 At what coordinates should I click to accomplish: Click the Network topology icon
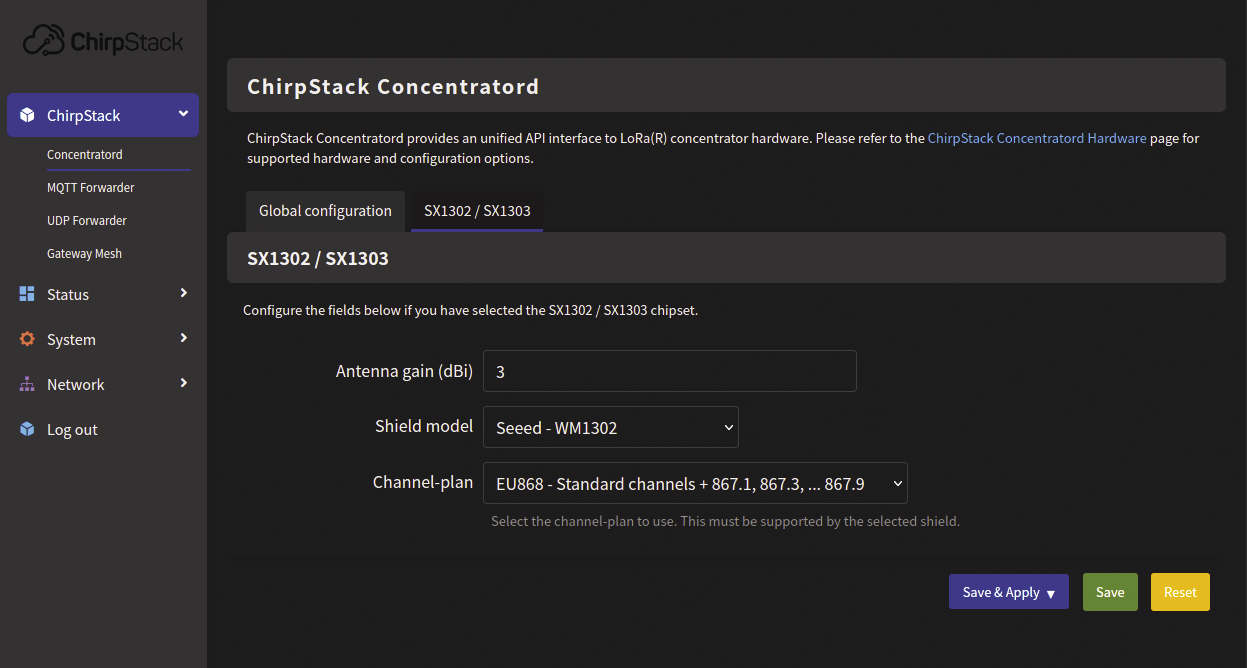(x=27, y=384)
